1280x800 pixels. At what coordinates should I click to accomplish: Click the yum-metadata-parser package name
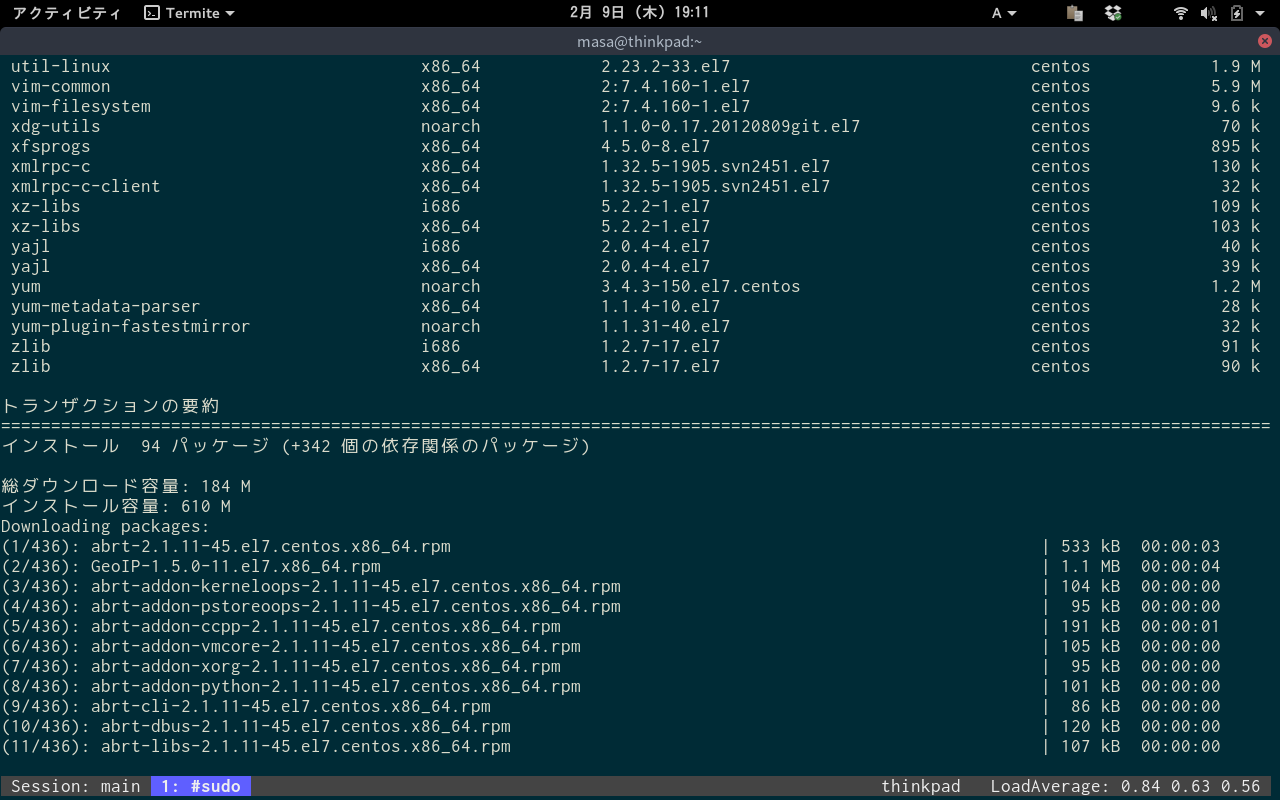[x=105, y=306]
